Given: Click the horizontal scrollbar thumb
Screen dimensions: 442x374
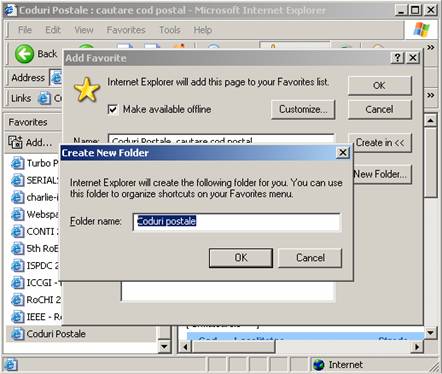Looking at the screenshot, I should [x=233, y=347].
